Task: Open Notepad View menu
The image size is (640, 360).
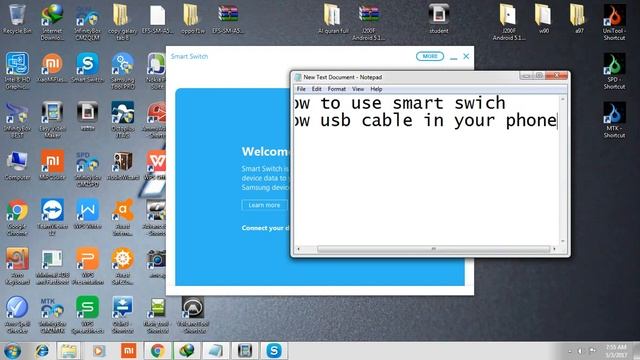Action: coord(358,89)
